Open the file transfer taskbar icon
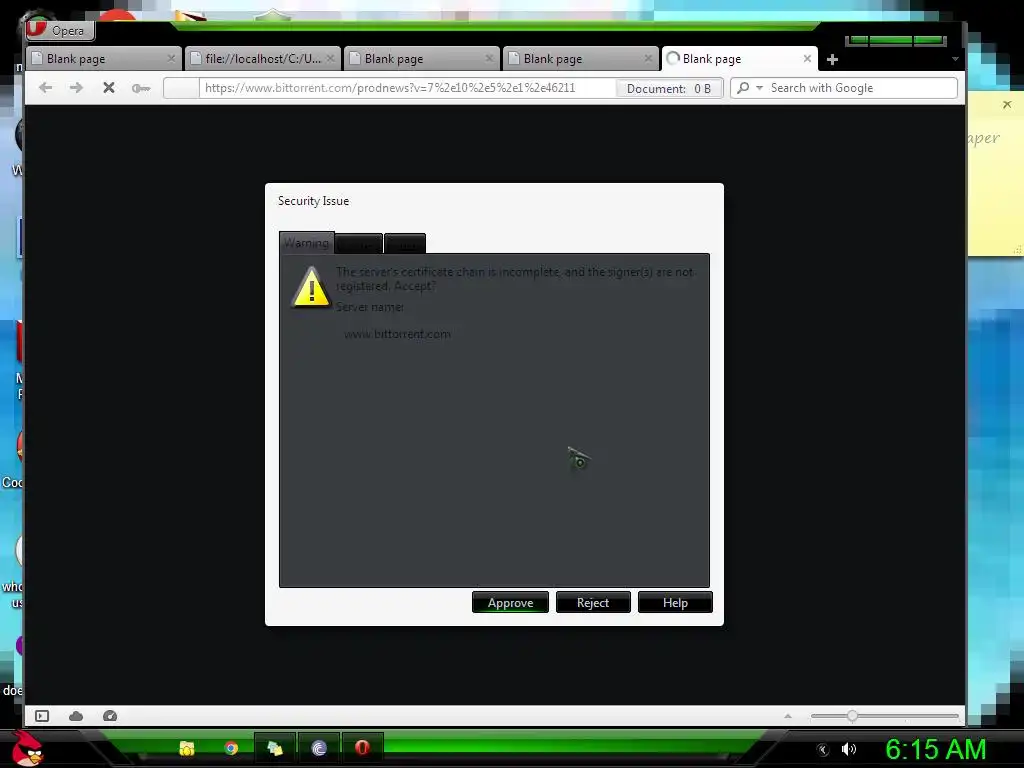Viewport: 1024px width, 768px height. point(274,748)
